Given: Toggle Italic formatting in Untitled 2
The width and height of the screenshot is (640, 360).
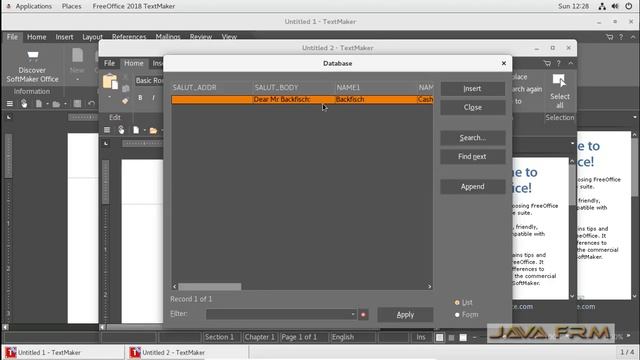Looking at the screenshot, I should (x=153, y=98).
